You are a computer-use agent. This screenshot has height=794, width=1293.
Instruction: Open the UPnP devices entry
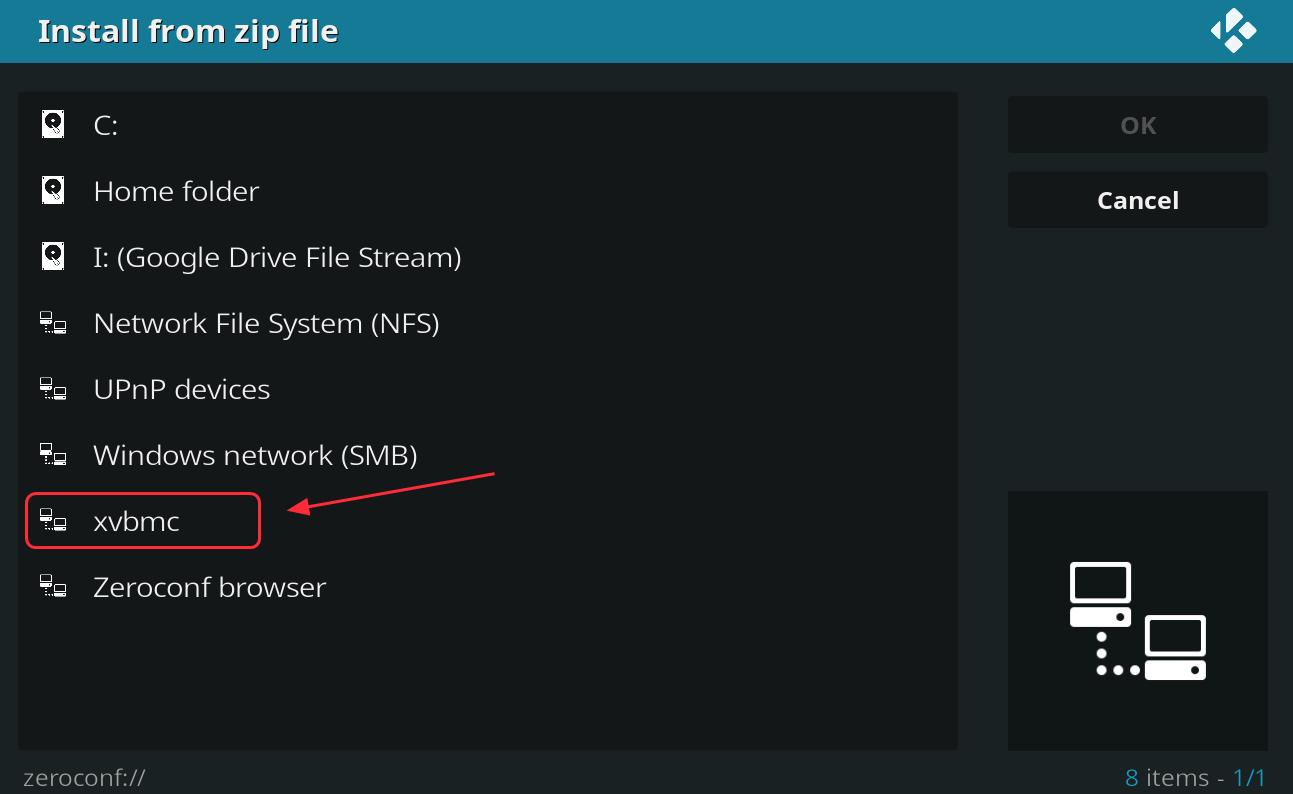488,389
